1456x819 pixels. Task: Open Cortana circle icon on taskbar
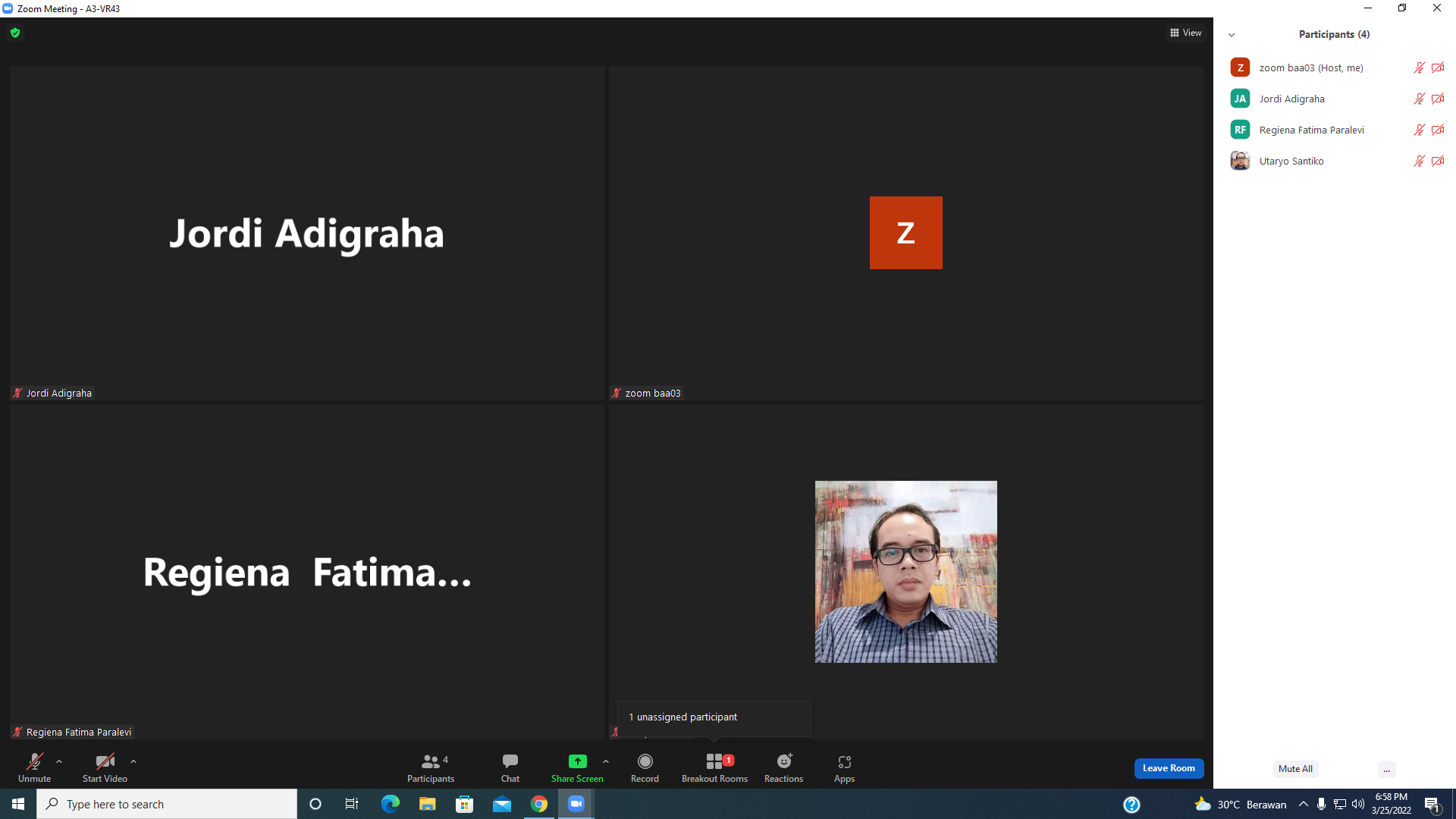315,804
